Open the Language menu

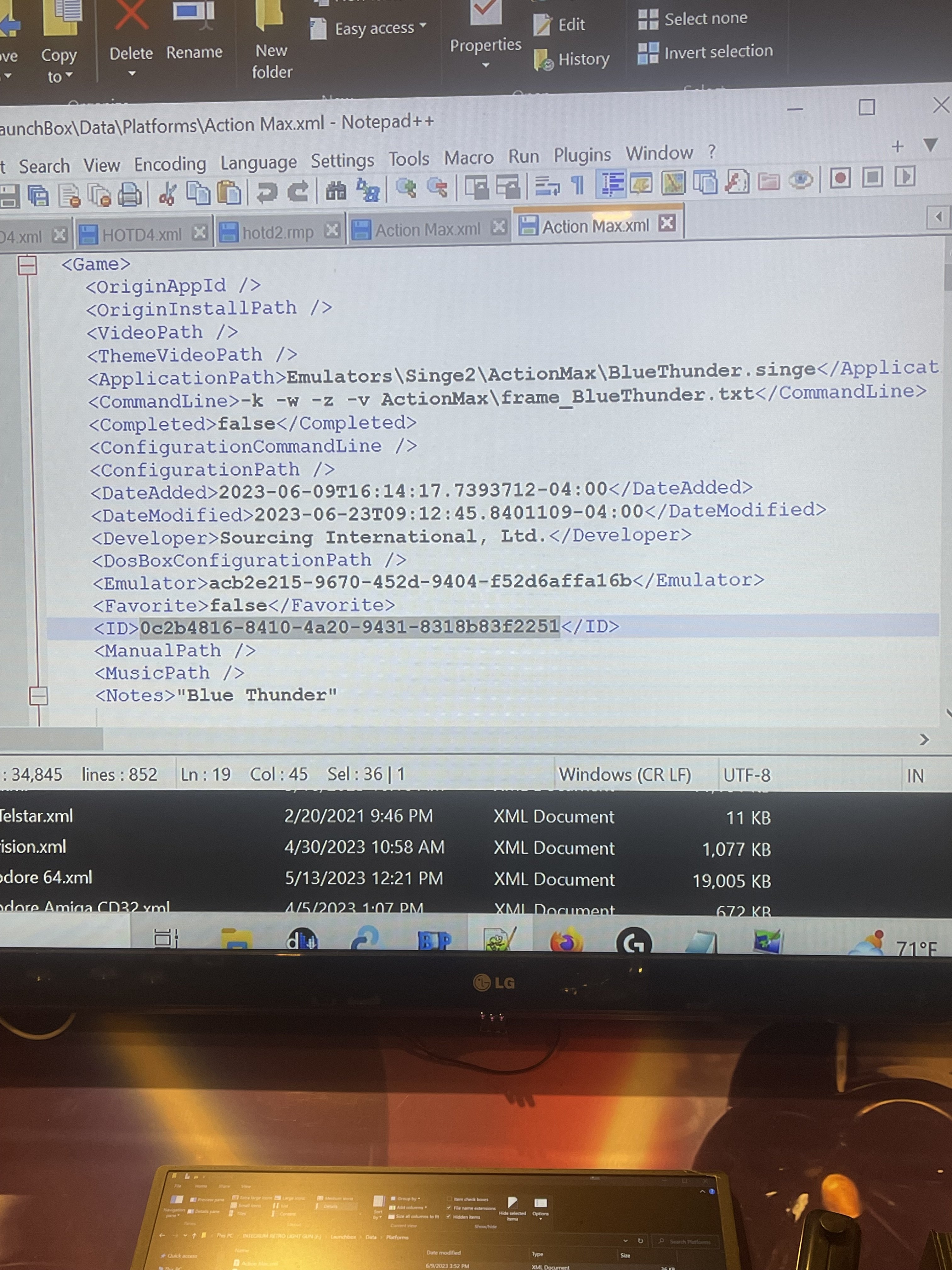[x=259, y=163]
